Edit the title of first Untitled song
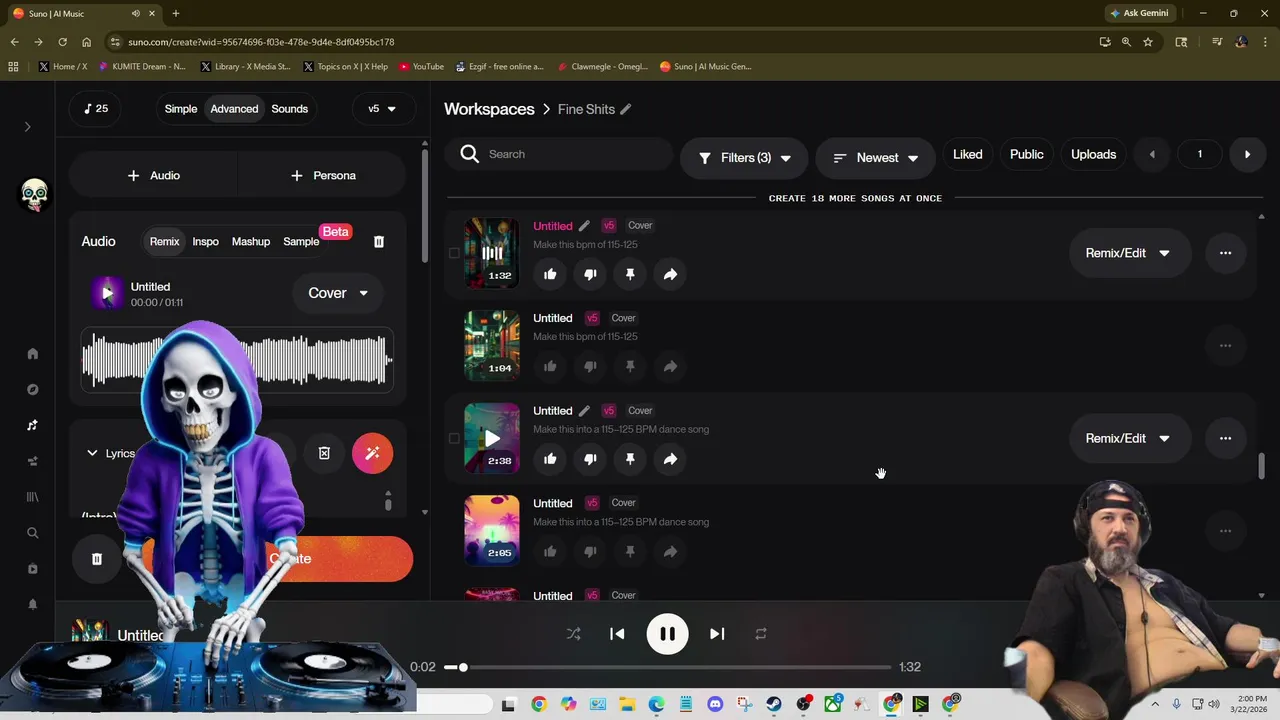This screenshot has height=720, width=1280. click(x=584, y=226)
